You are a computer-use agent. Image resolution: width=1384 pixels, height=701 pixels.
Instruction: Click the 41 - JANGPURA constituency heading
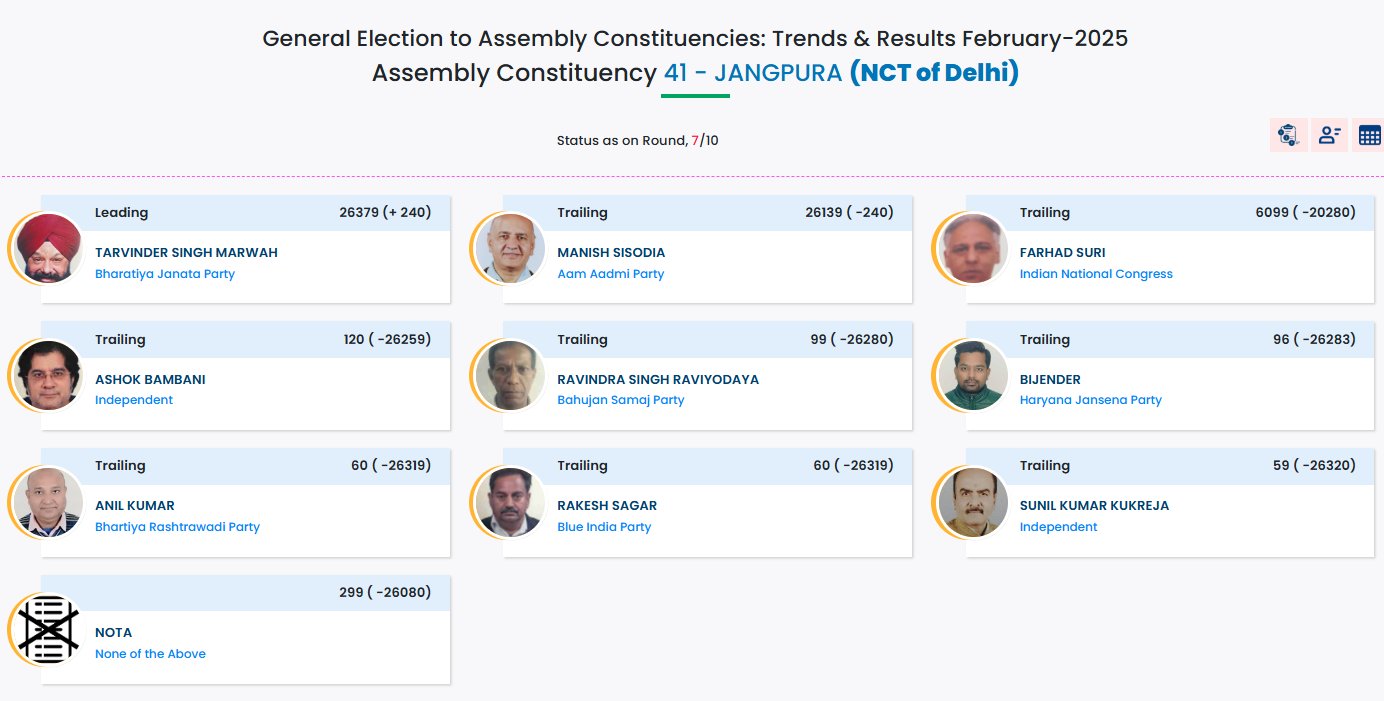click(752, 73)
